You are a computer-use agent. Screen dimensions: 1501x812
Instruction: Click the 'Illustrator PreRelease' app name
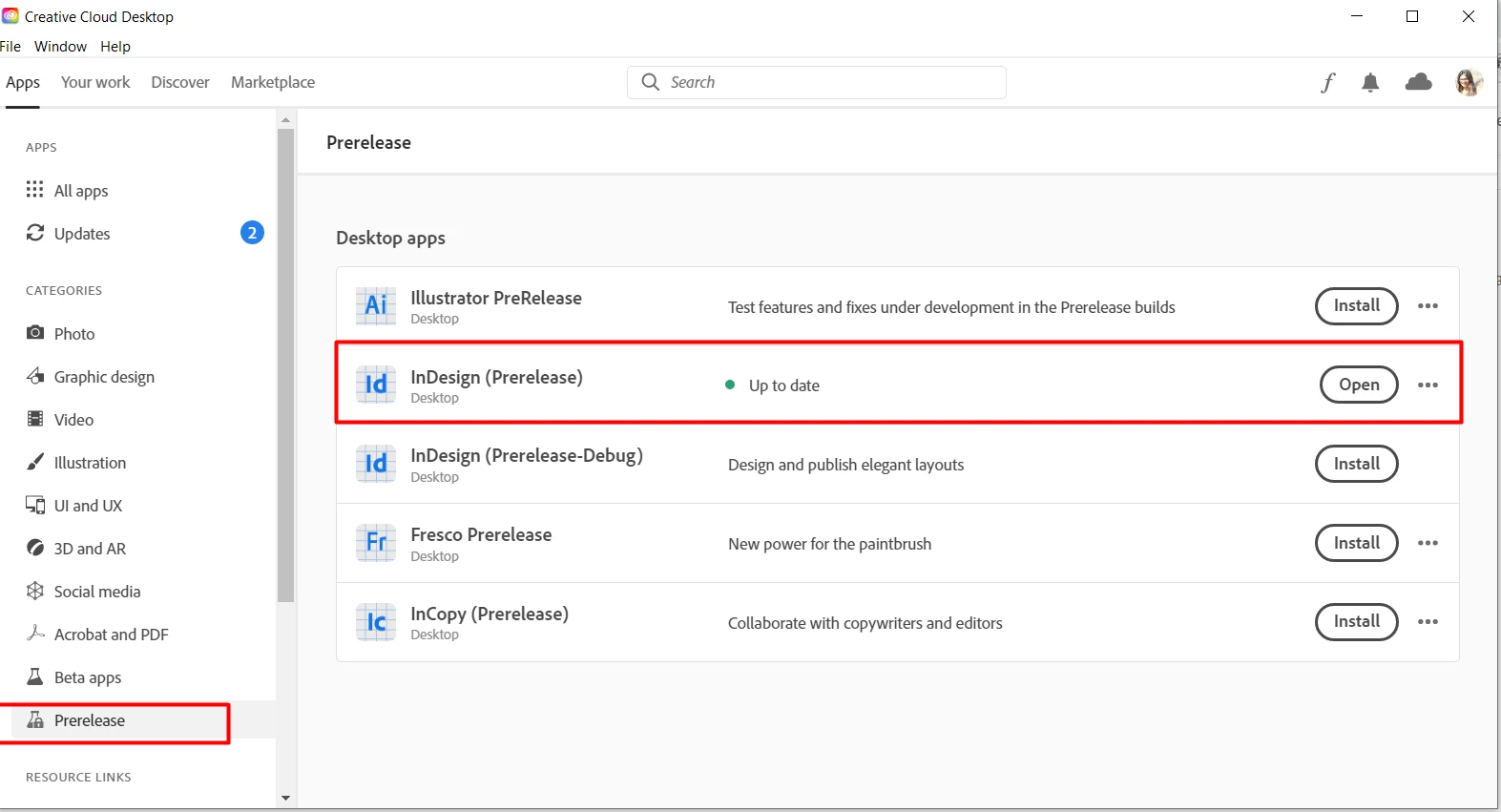pos(496,298)
